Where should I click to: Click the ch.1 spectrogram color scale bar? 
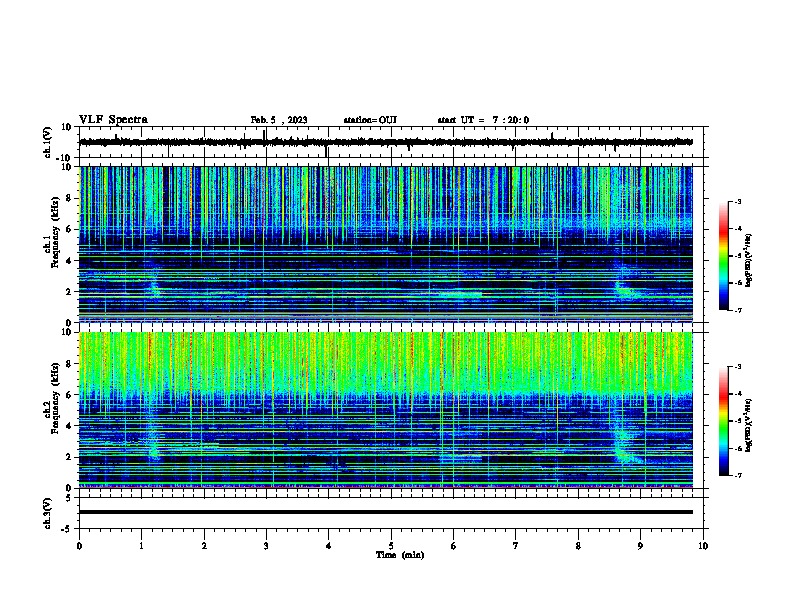point(724,256)
